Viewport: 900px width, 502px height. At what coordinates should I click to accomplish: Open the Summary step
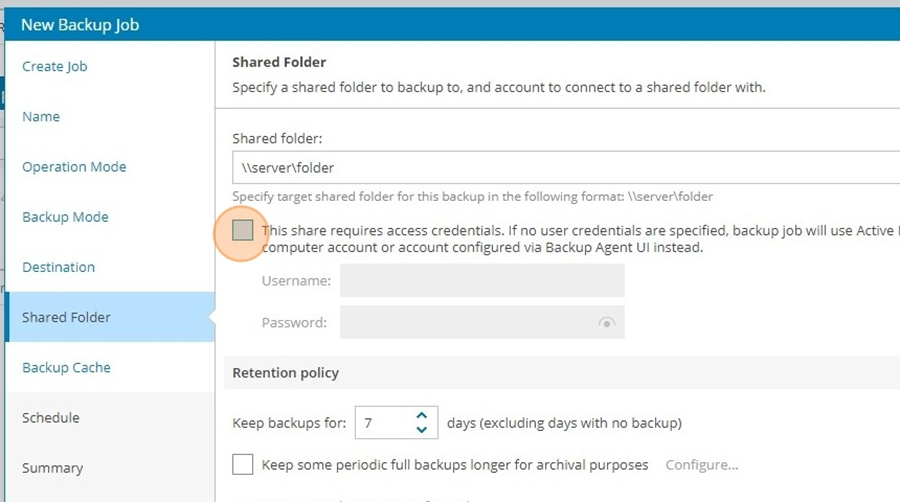click(x=52, y=468)
